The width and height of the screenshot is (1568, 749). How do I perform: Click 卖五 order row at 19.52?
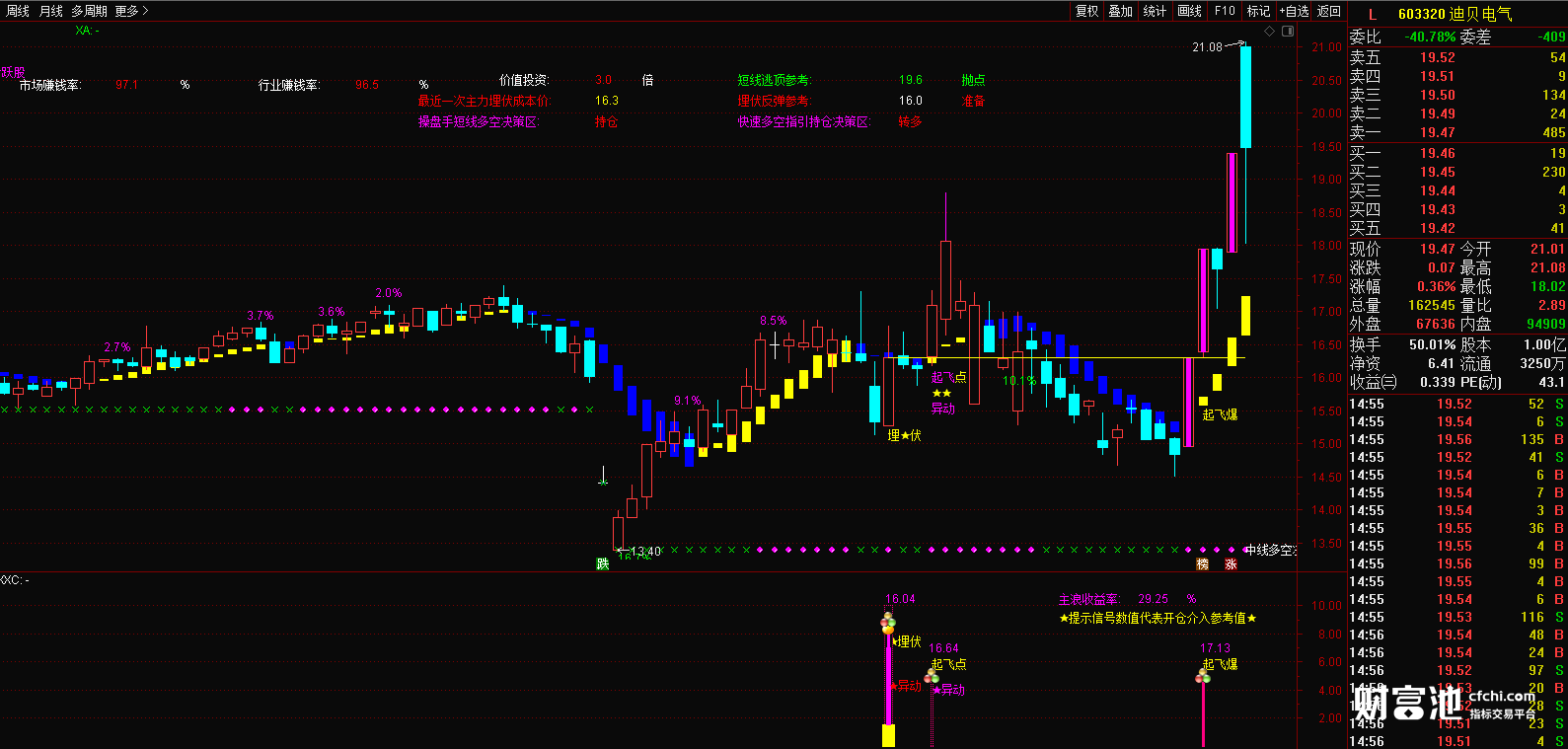1457,58
